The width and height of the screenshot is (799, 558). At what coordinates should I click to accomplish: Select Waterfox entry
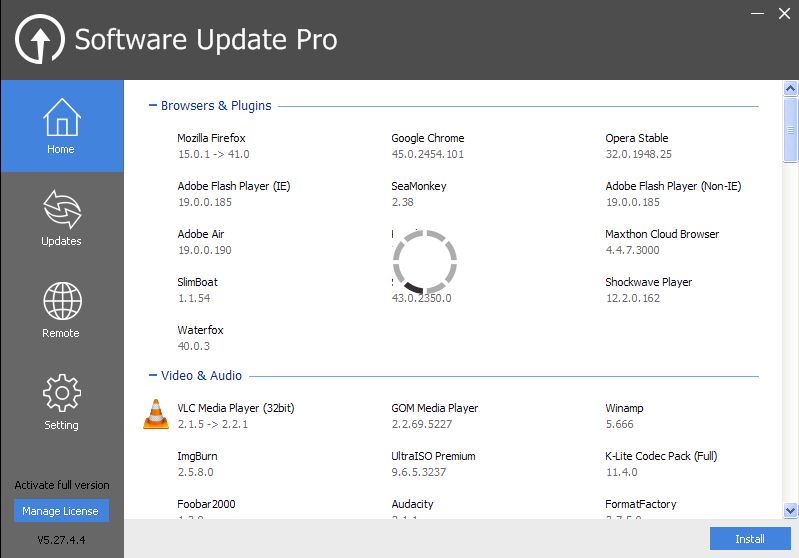click(x=200, y=330)
